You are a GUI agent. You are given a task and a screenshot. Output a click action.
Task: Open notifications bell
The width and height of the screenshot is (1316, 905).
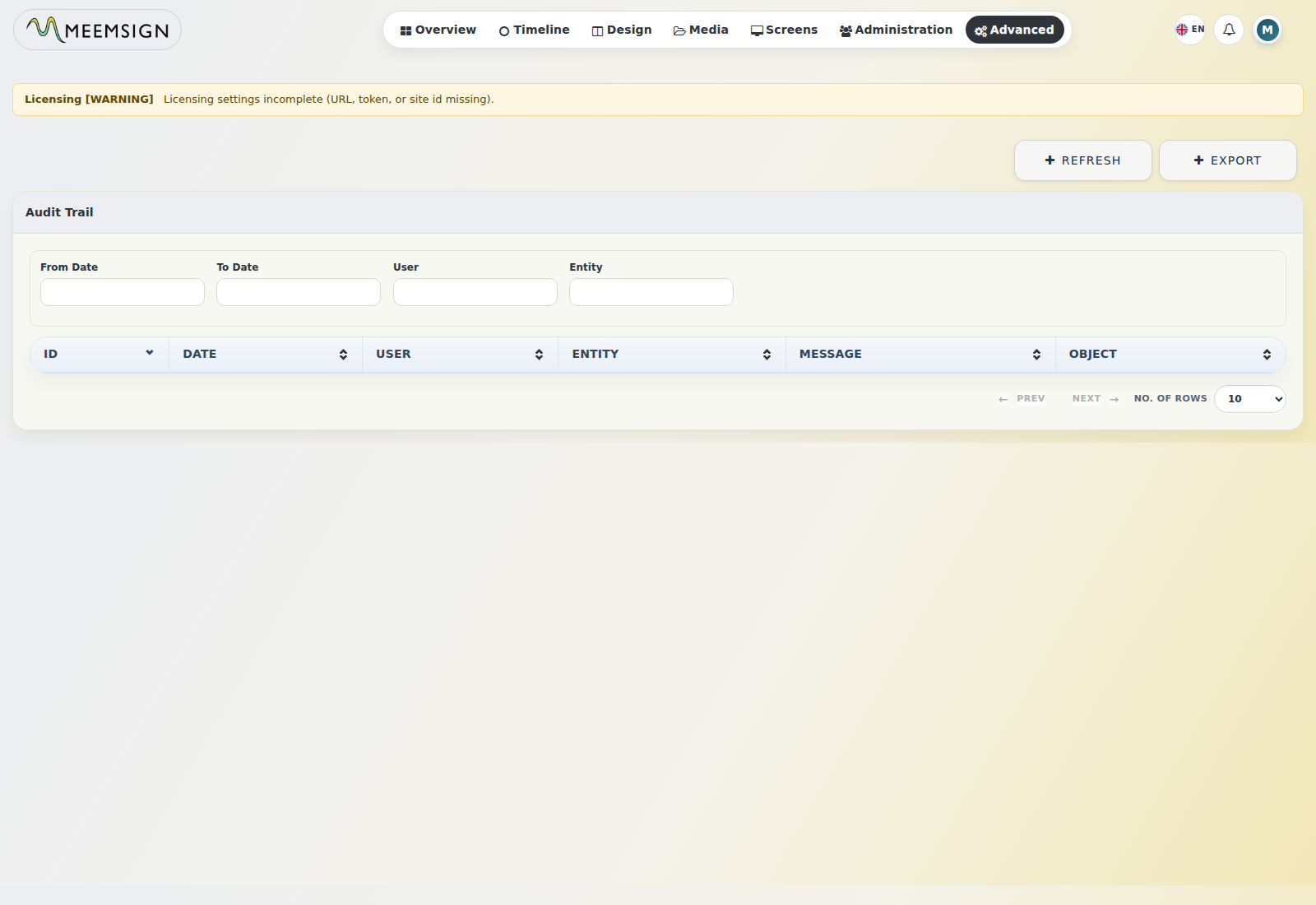[x=1229, y=30]
